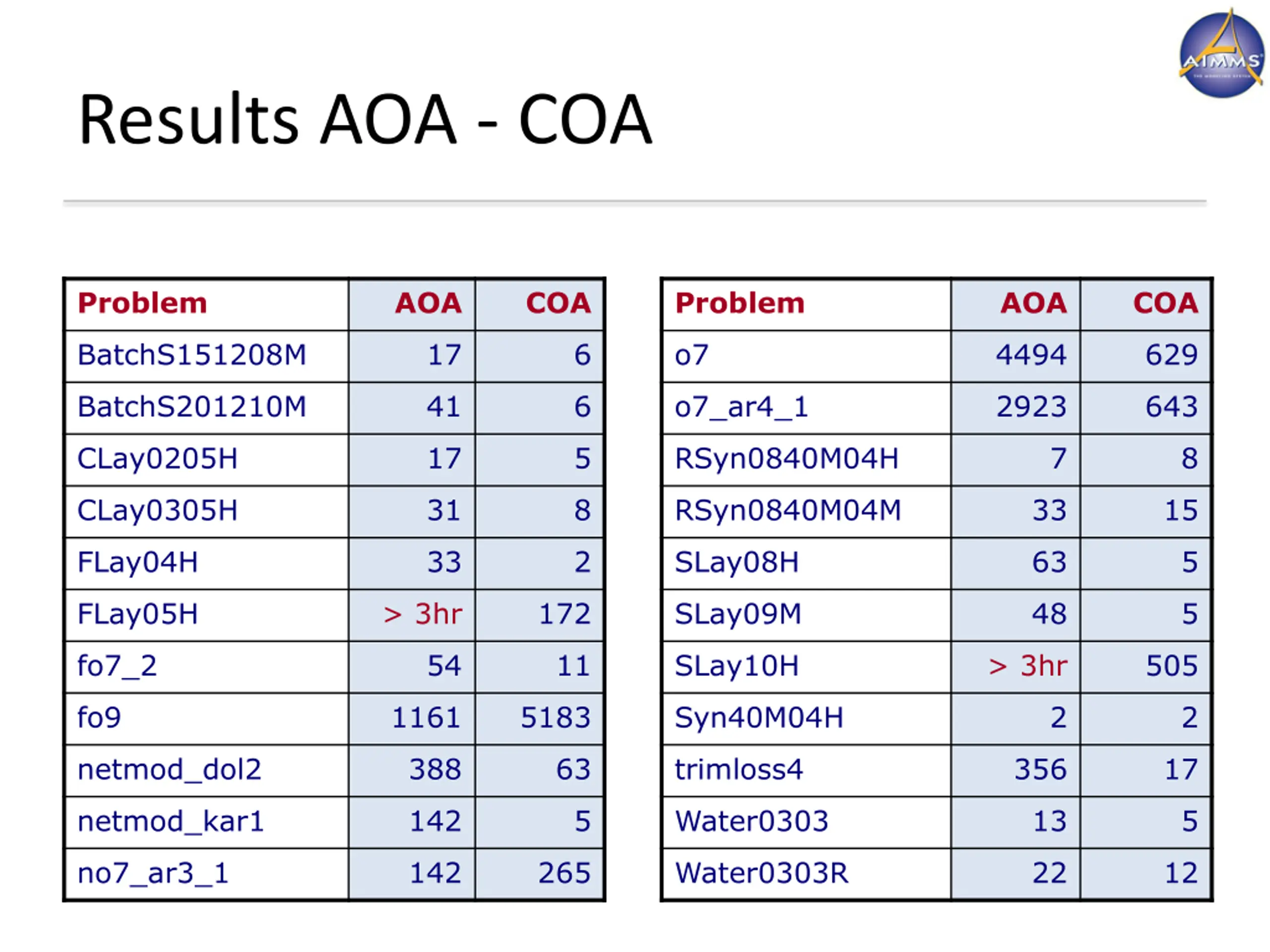1270x952 pixels.
Task: Select the o7_ar4_1 problem cell
Action: 741,407
